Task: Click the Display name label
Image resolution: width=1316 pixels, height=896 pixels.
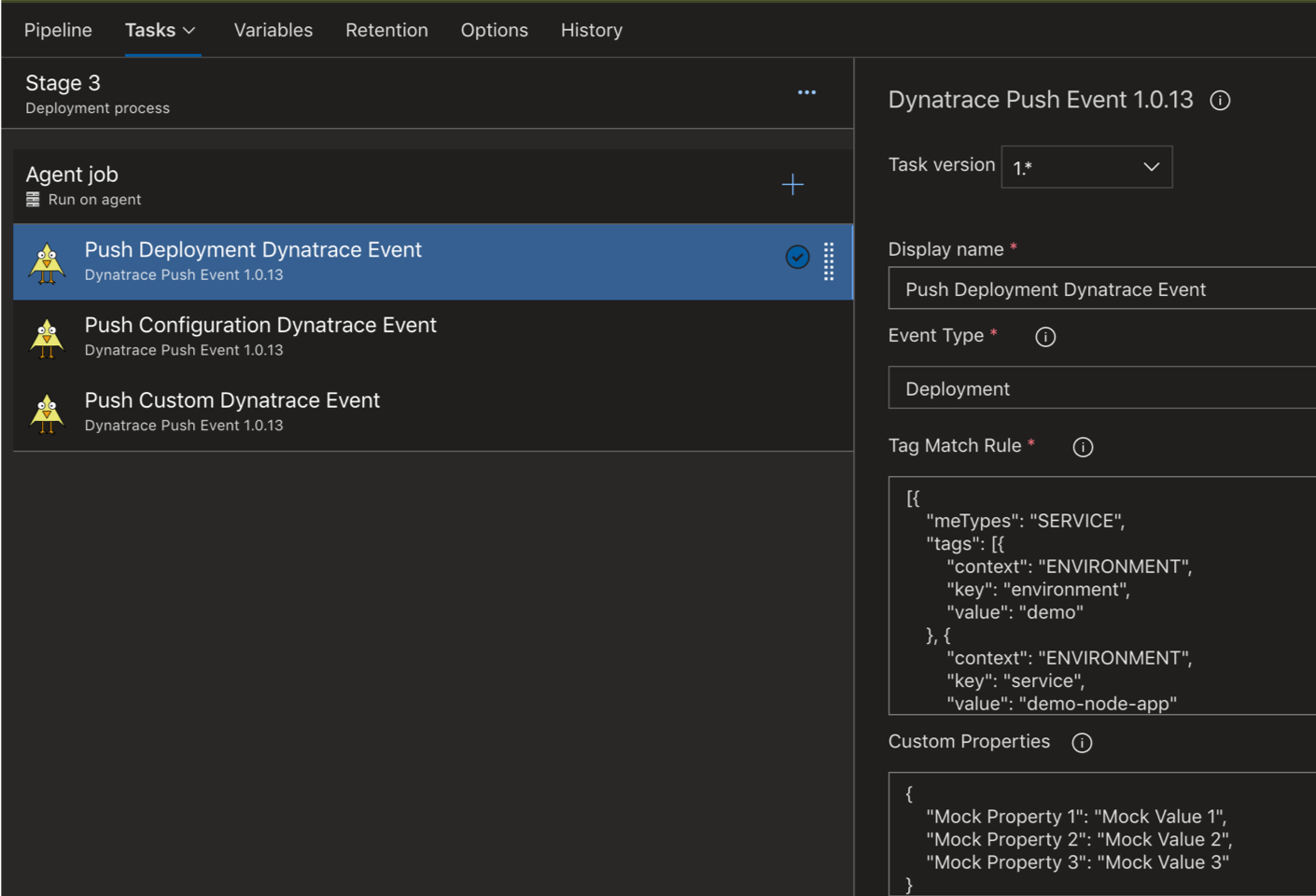Action: pyautogui.click(x=946, y=249)
